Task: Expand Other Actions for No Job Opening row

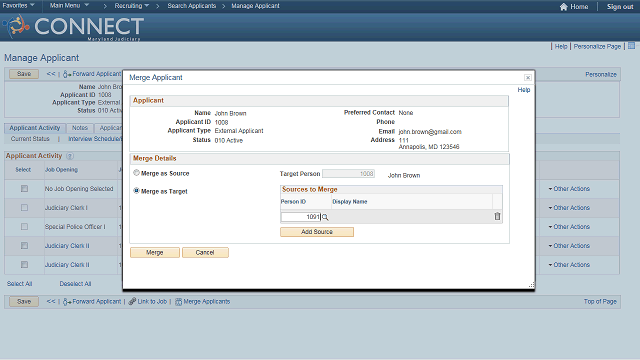Action: tap(569, 189)
